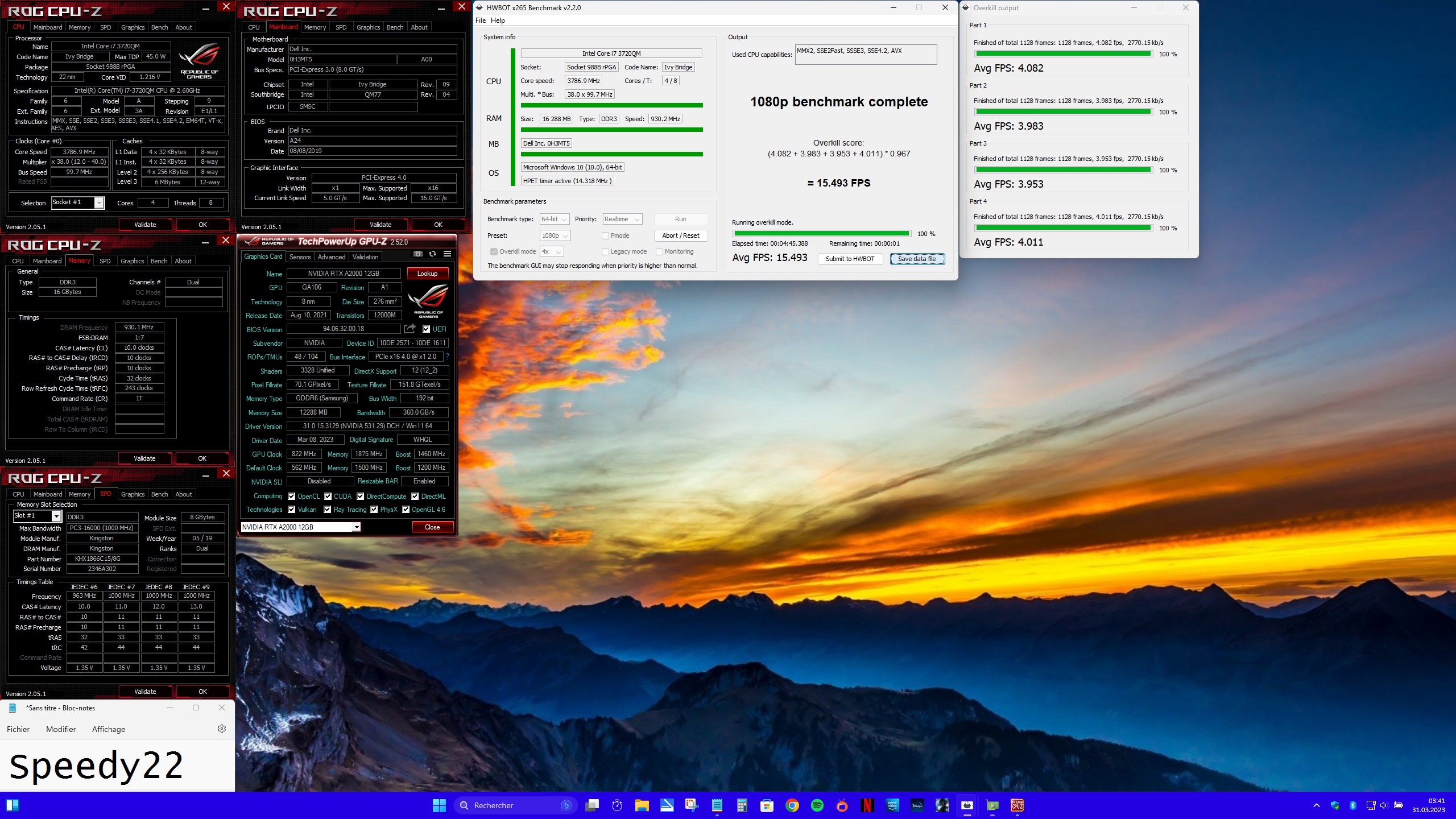1456x819 pixels.
Task: Open the Preset 1080p dropdown
Action: click(555, 235)
